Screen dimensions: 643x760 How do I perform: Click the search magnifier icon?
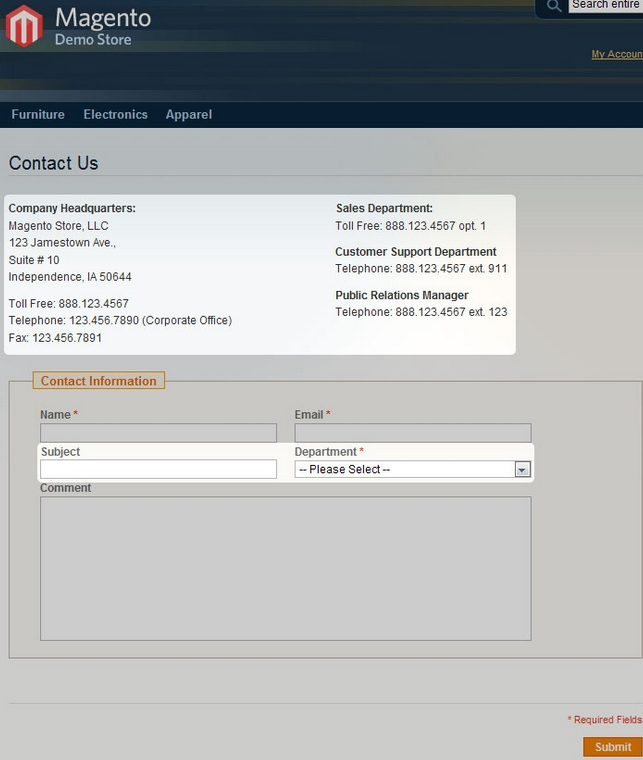[554, 6]
